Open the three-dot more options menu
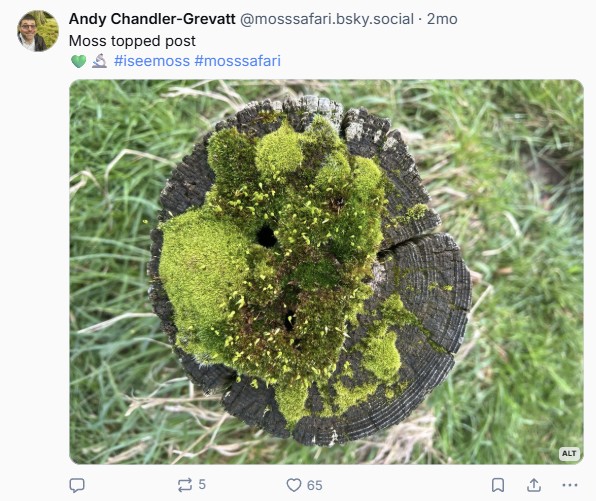Viewport: 596px width, 501px height. tap(569, 485)
